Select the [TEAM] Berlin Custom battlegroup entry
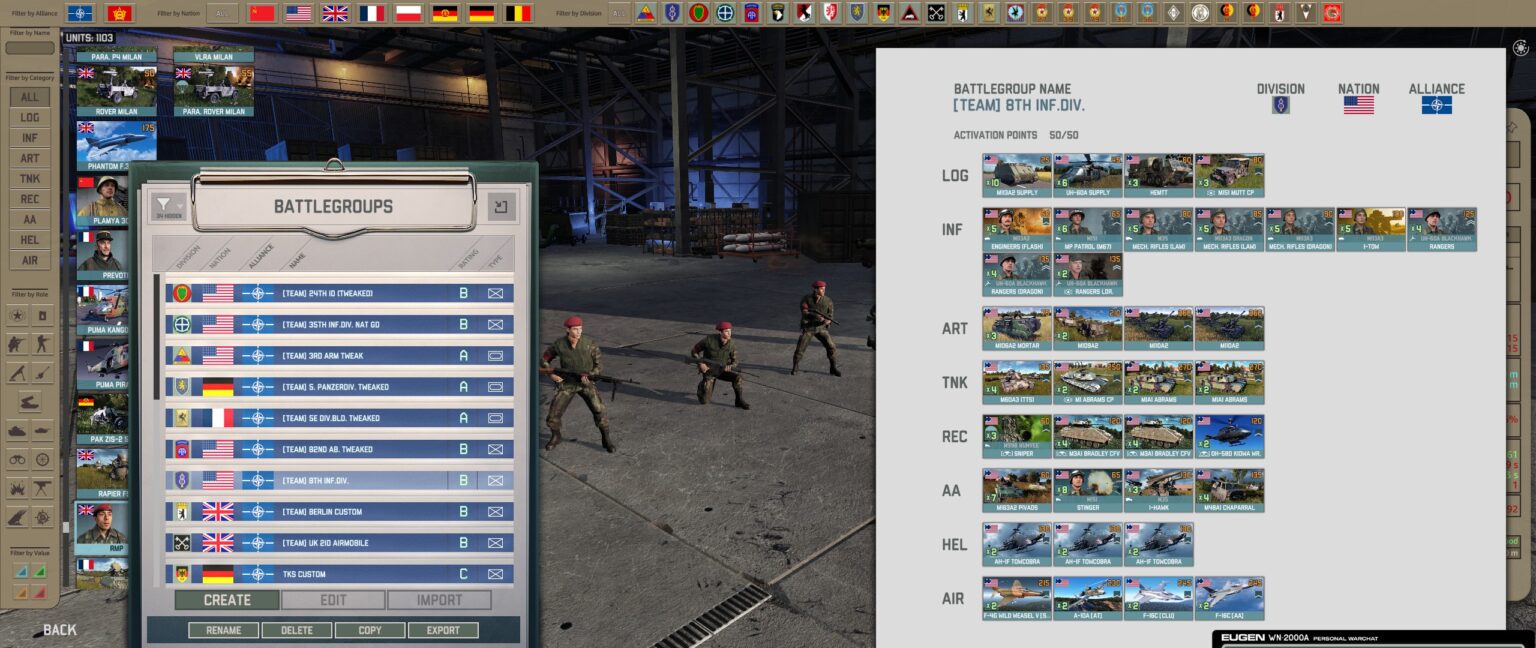This screenshot has width=1536, height=648. (340, 511)
